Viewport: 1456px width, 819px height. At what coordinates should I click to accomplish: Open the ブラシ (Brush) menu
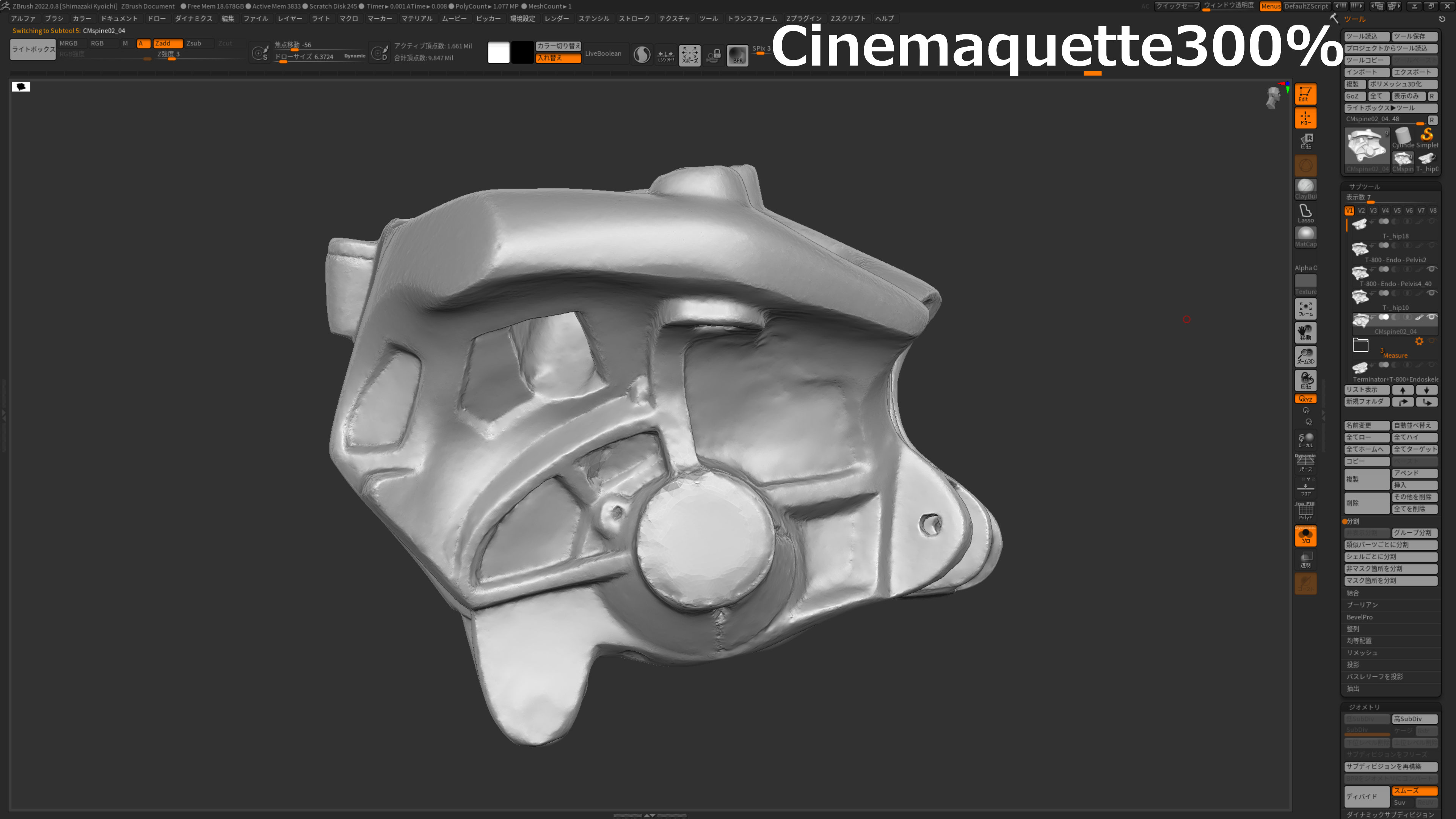(x=54, y=19)
